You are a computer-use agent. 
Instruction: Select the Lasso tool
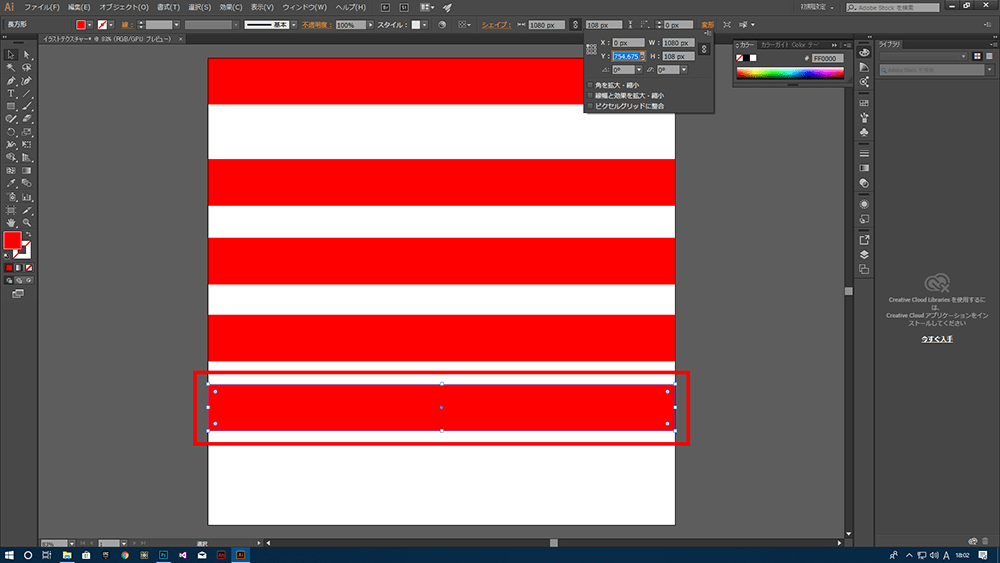(27, 68)
